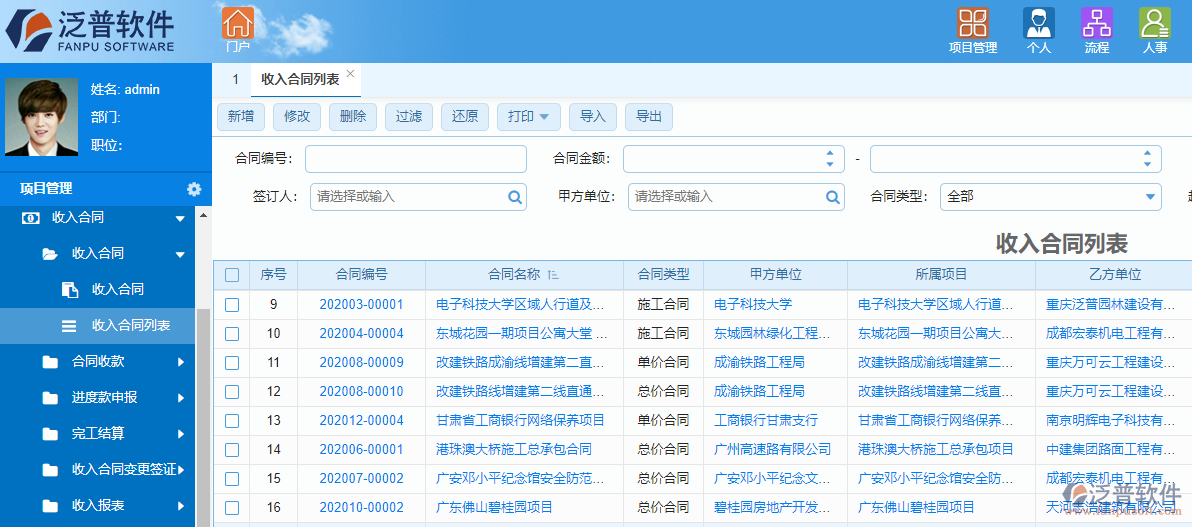Select 收入报表 in the sidebar menu
Image resolution: width=1192 pixels, height=527 pixels.
tap(98, 506)
